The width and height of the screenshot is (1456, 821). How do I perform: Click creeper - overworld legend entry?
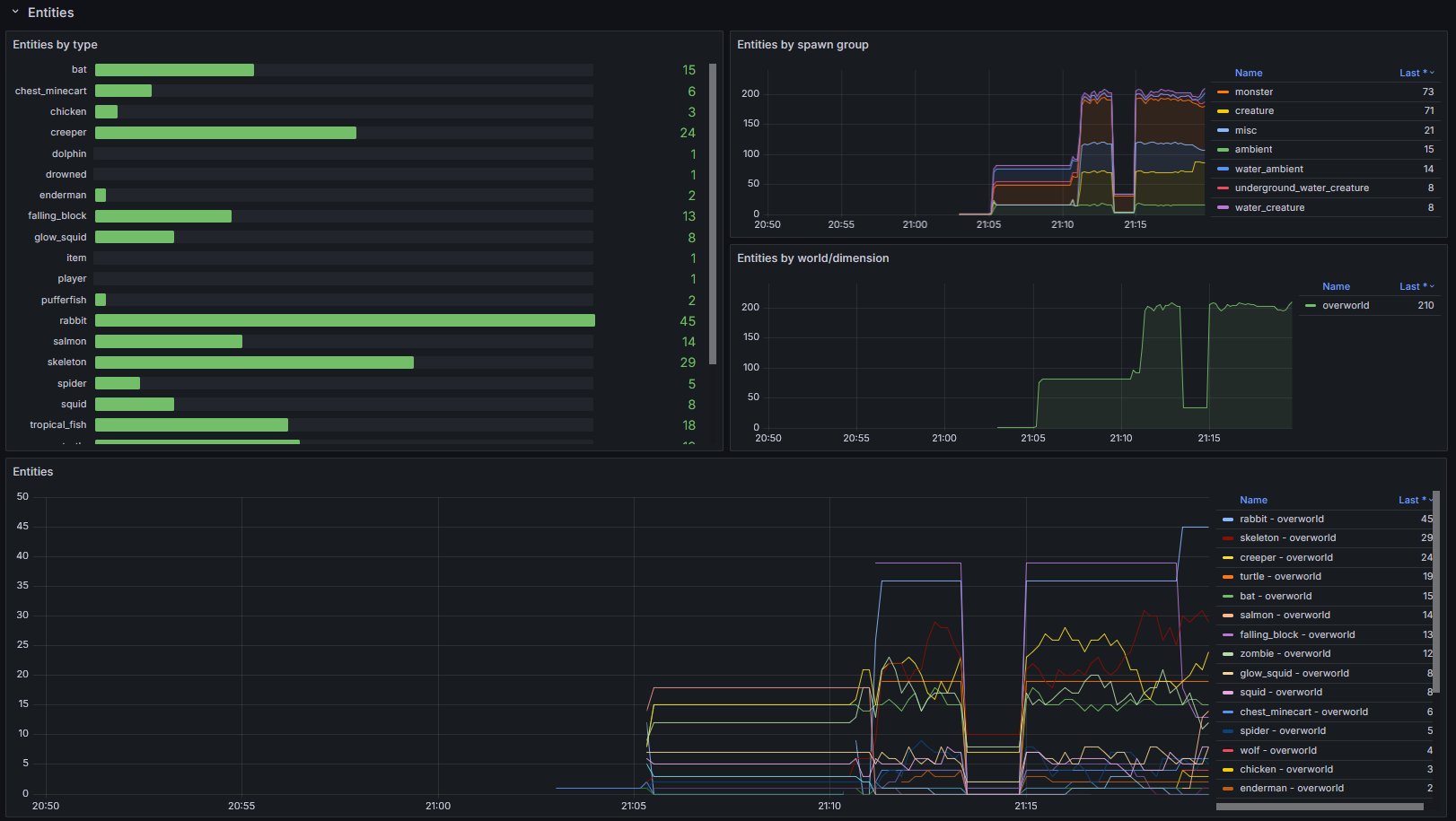[1285, 558]
